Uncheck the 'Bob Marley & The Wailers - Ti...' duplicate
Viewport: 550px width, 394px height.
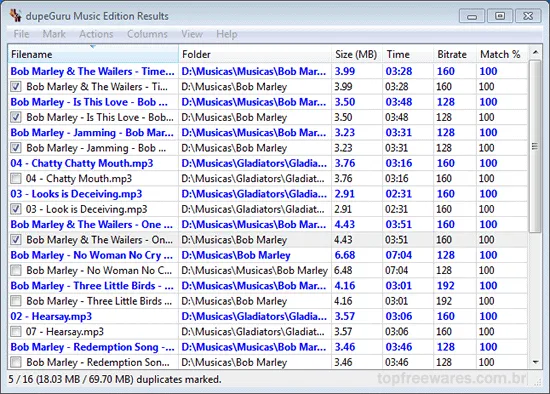[16, 87]
